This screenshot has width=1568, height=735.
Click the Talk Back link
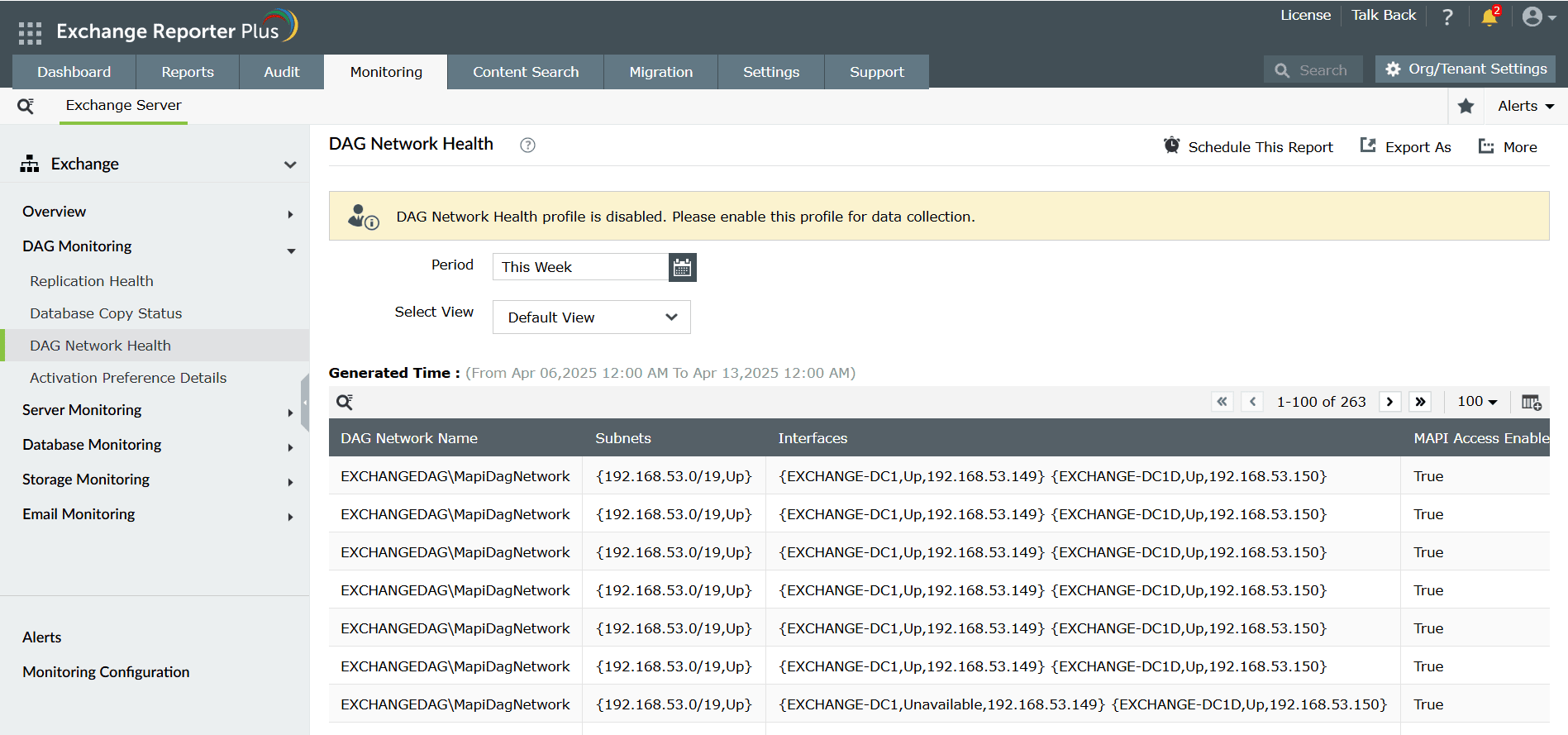1384,15
